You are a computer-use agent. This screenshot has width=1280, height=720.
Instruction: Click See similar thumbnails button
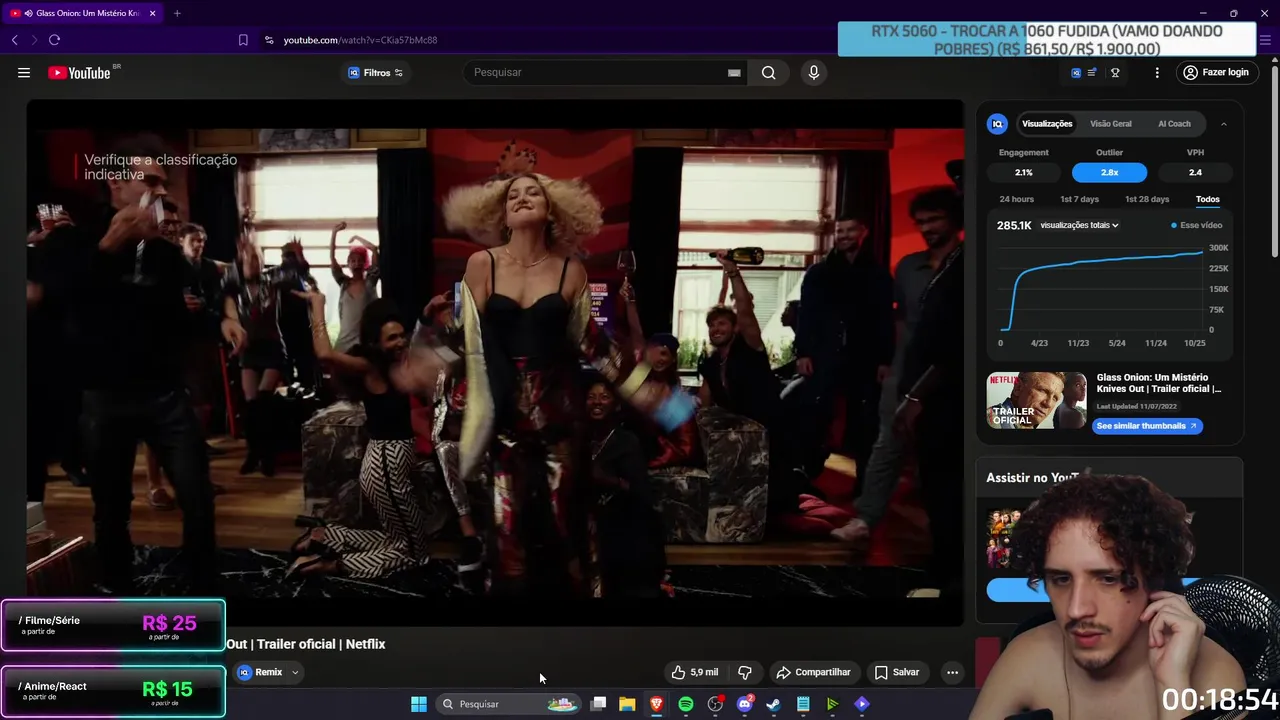click(x=1147, y=426)
